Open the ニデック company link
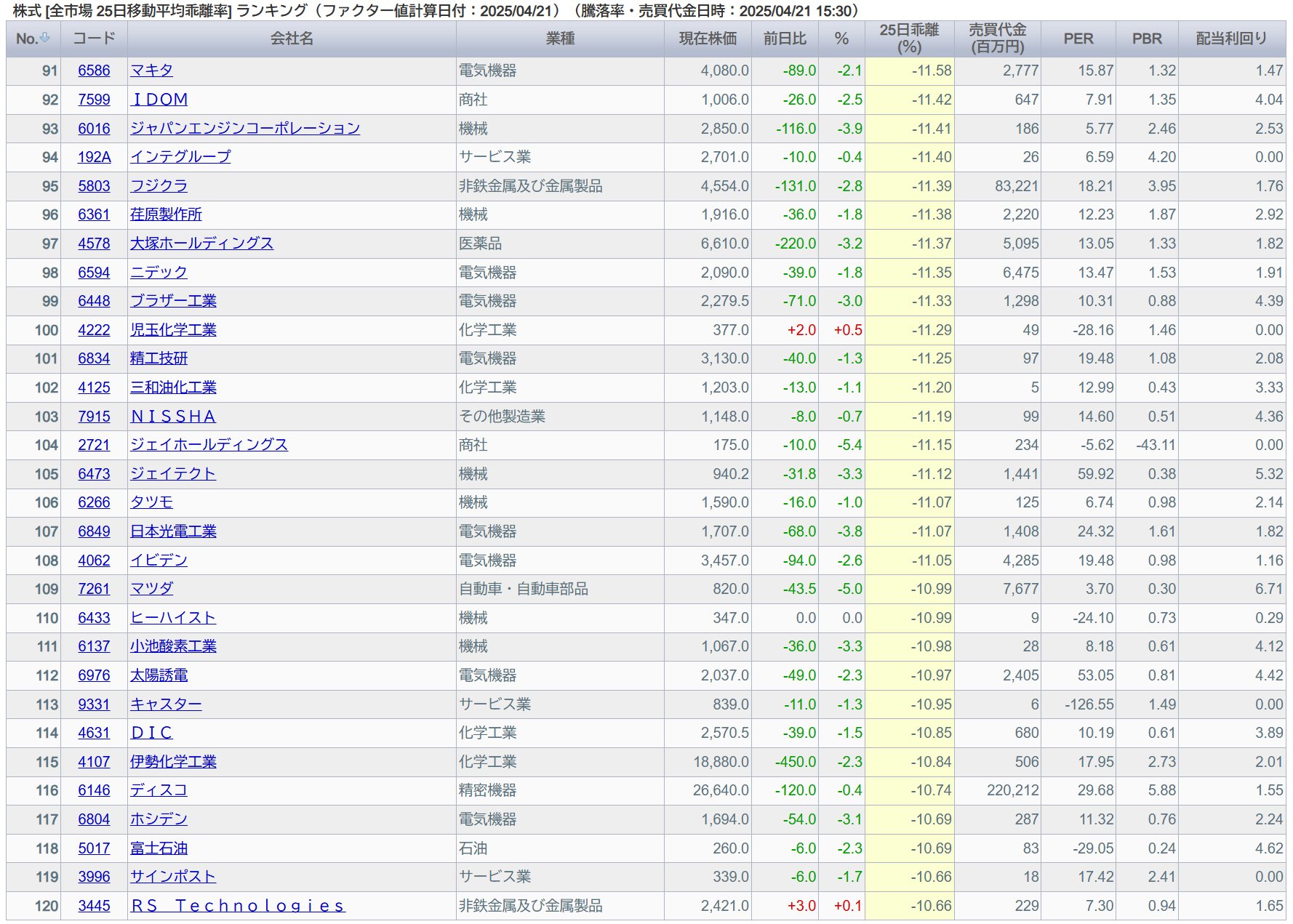This screenshot has height=924, width=1293. (159, 273)
